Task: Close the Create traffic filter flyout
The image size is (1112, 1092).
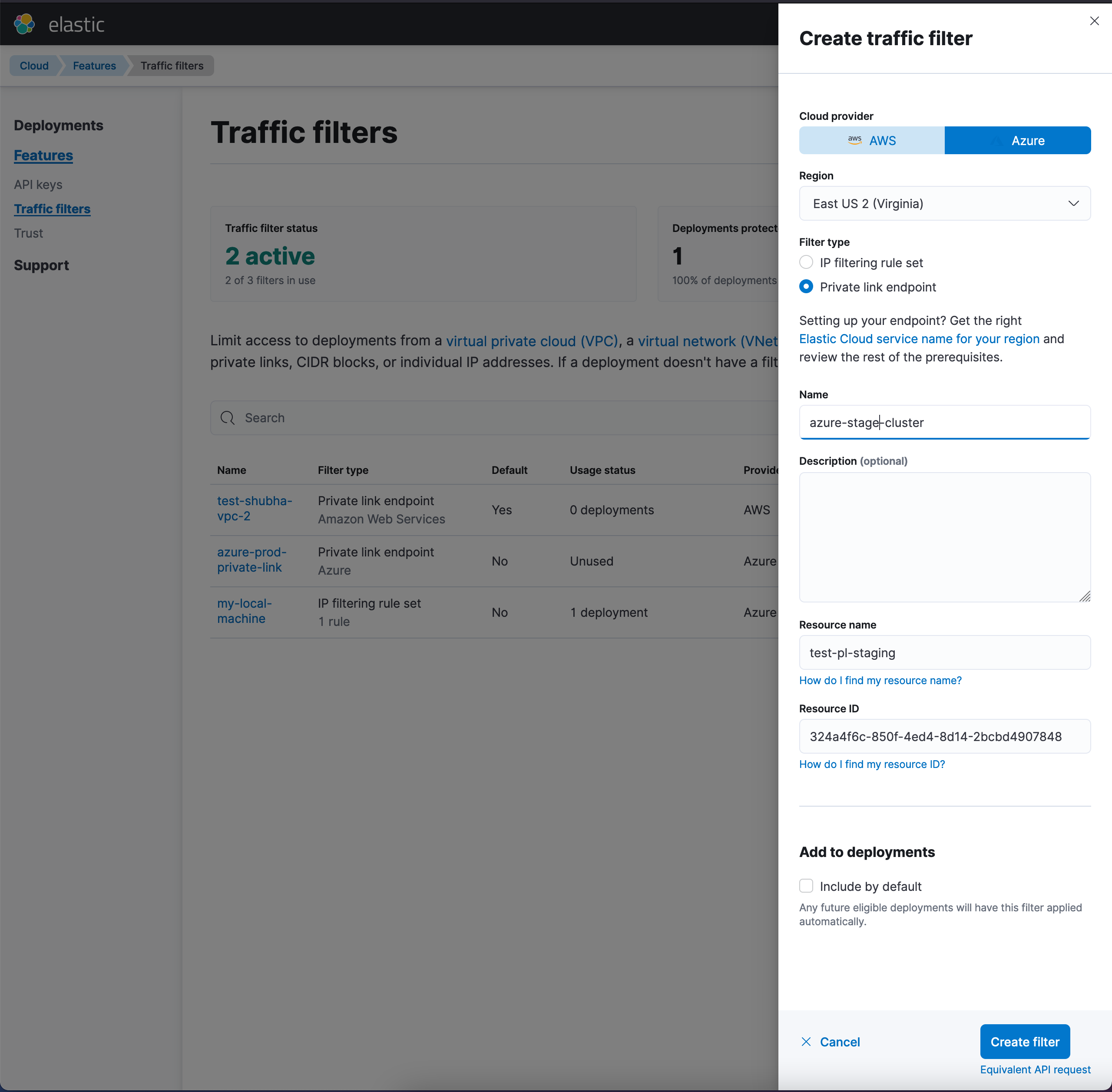Action: click(1094, 21)
